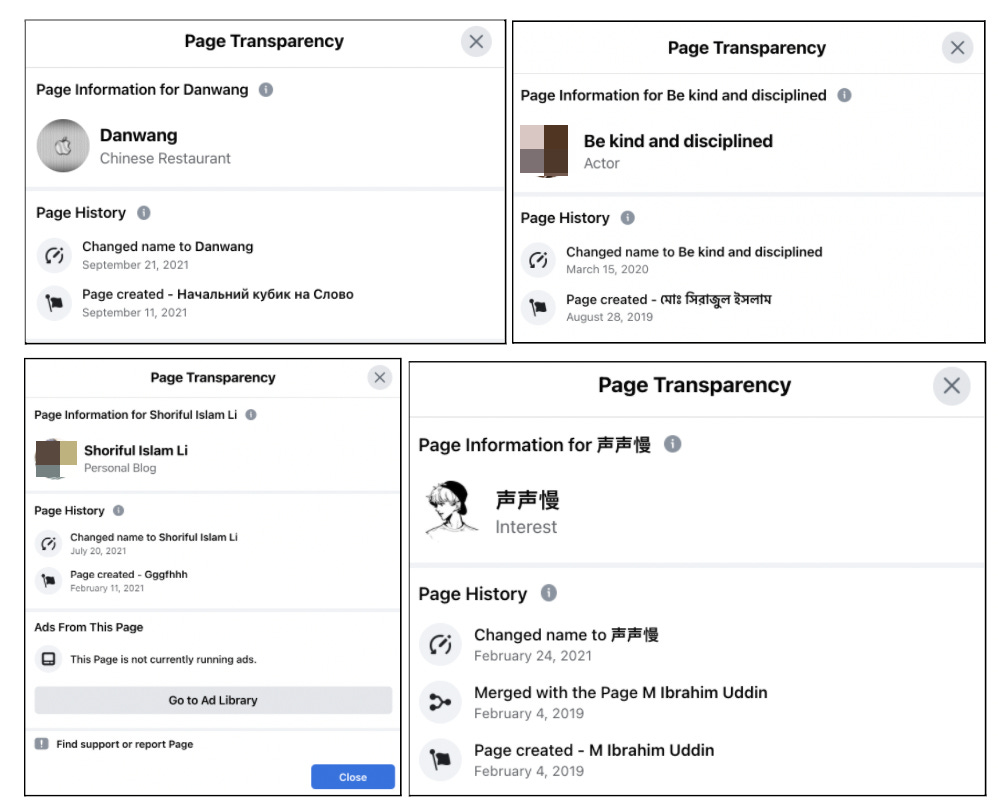Close the Be kind and disciplined transparency dialog

click(957, 48)
